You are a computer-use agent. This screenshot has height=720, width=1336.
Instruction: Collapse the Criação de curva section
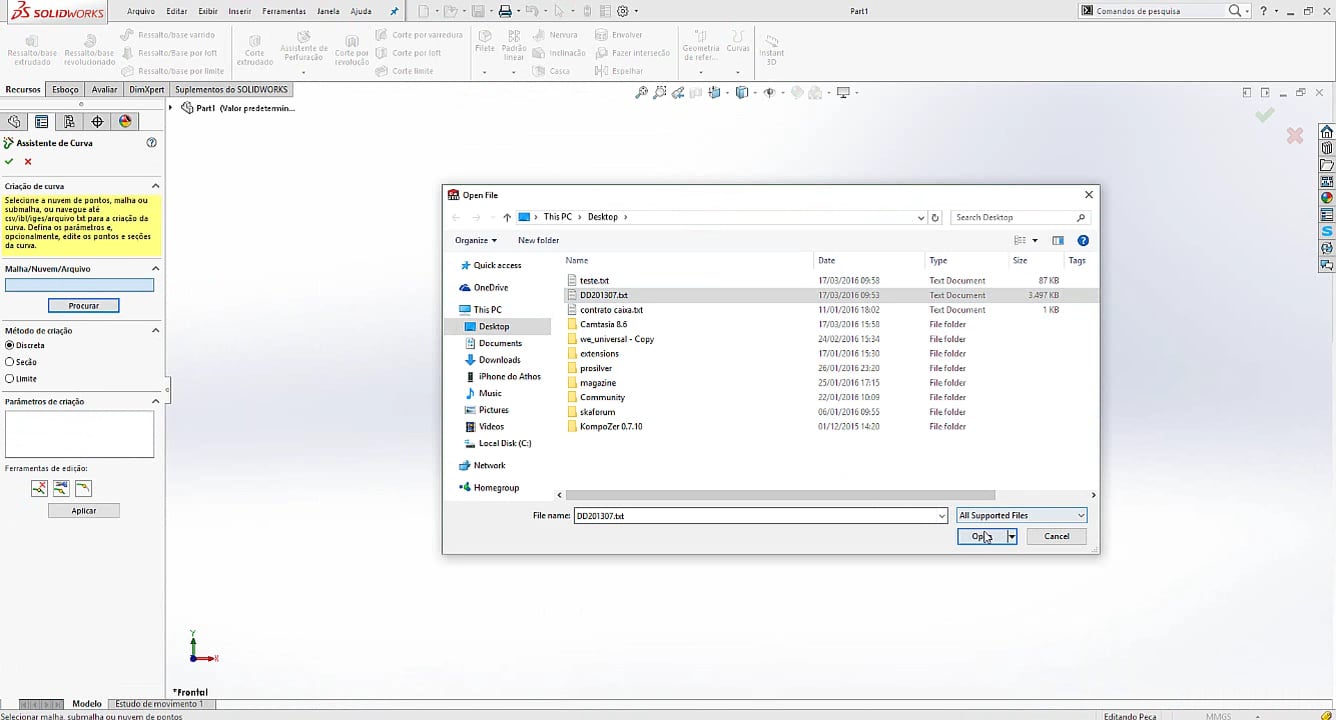pos(156,186)
